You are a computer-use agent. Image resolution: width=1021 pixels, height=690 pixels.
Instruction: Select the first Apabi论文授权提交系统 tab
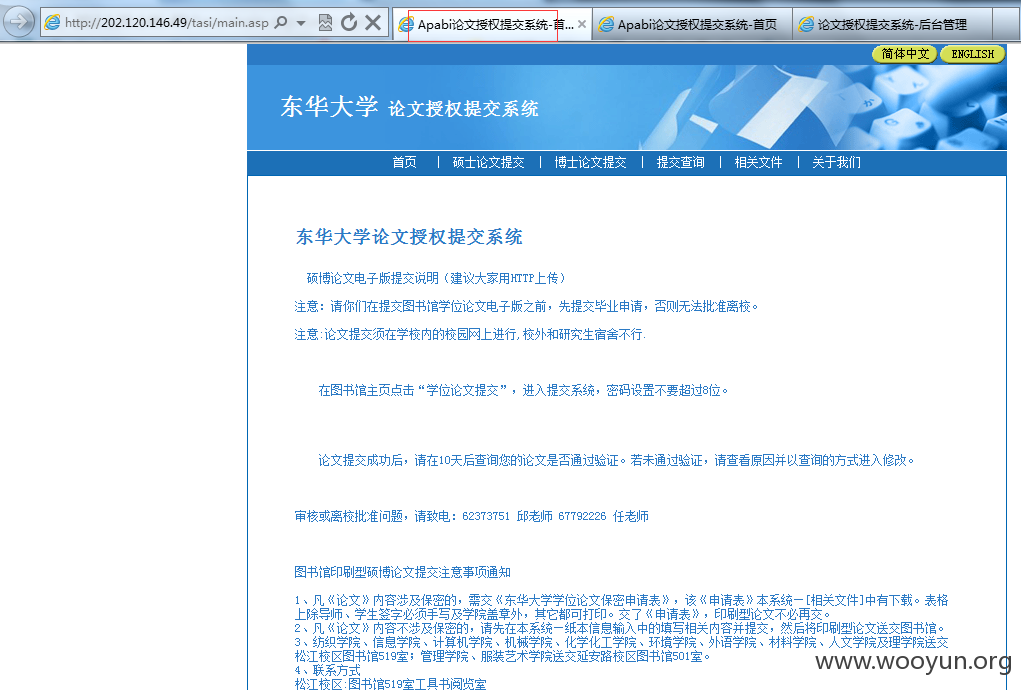point(492,25)
